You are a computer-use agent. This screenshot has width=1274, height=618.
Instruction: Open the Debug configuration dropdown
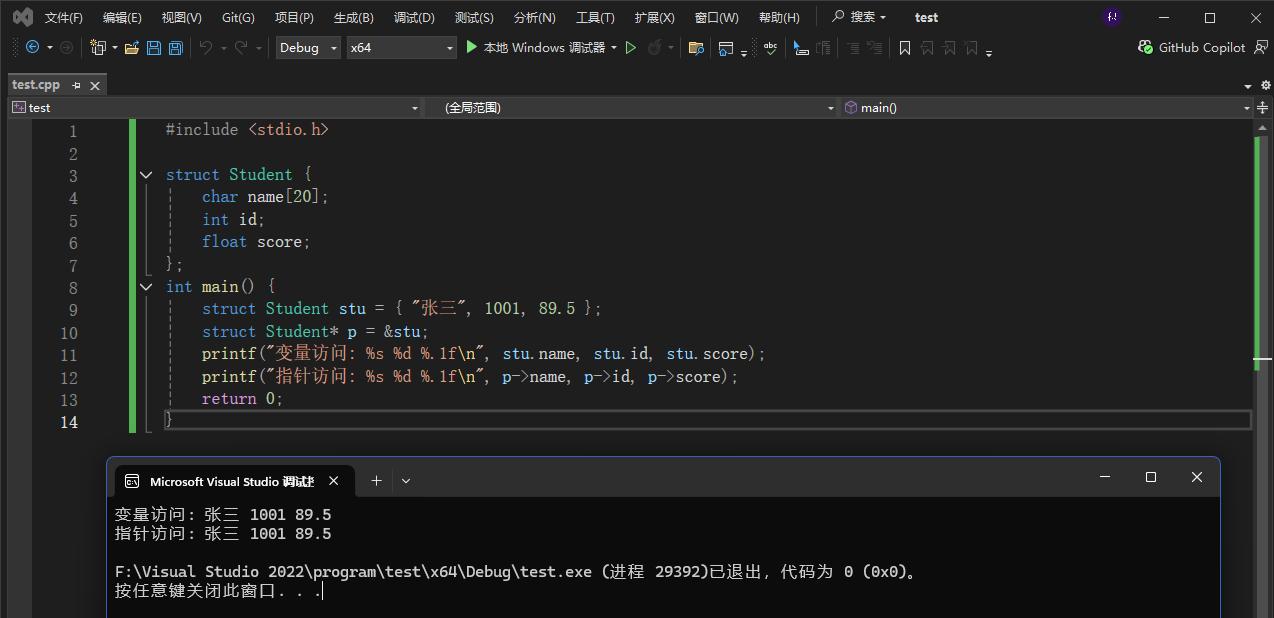(308, 47)
